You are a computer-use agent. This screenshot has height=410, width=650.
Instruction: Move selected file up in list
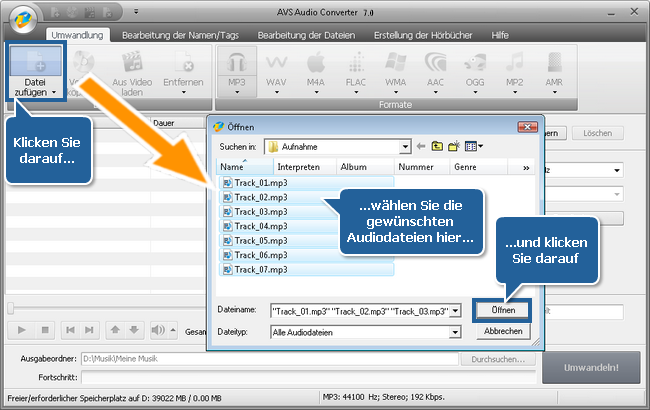point(115,330)
